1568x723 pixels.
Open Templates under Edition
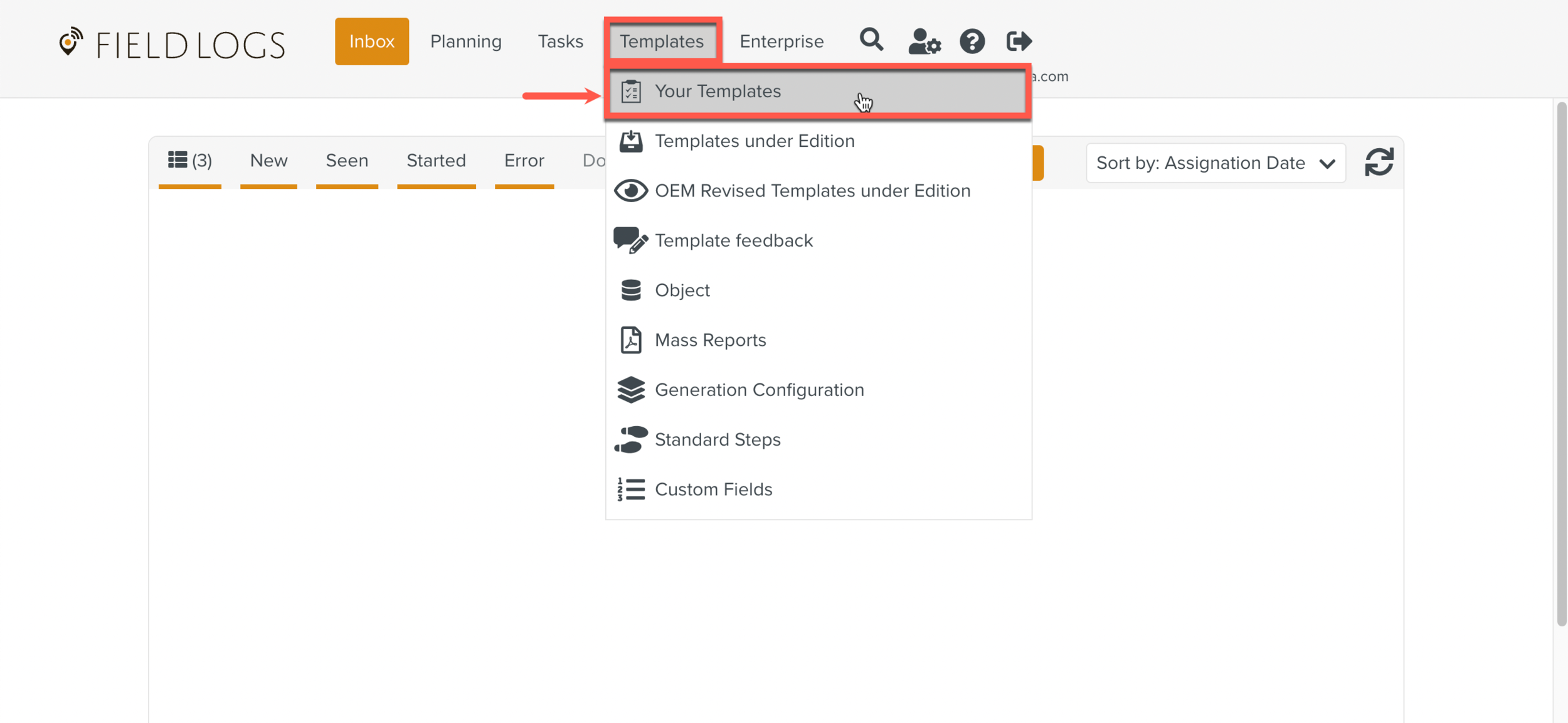point(754,141)
